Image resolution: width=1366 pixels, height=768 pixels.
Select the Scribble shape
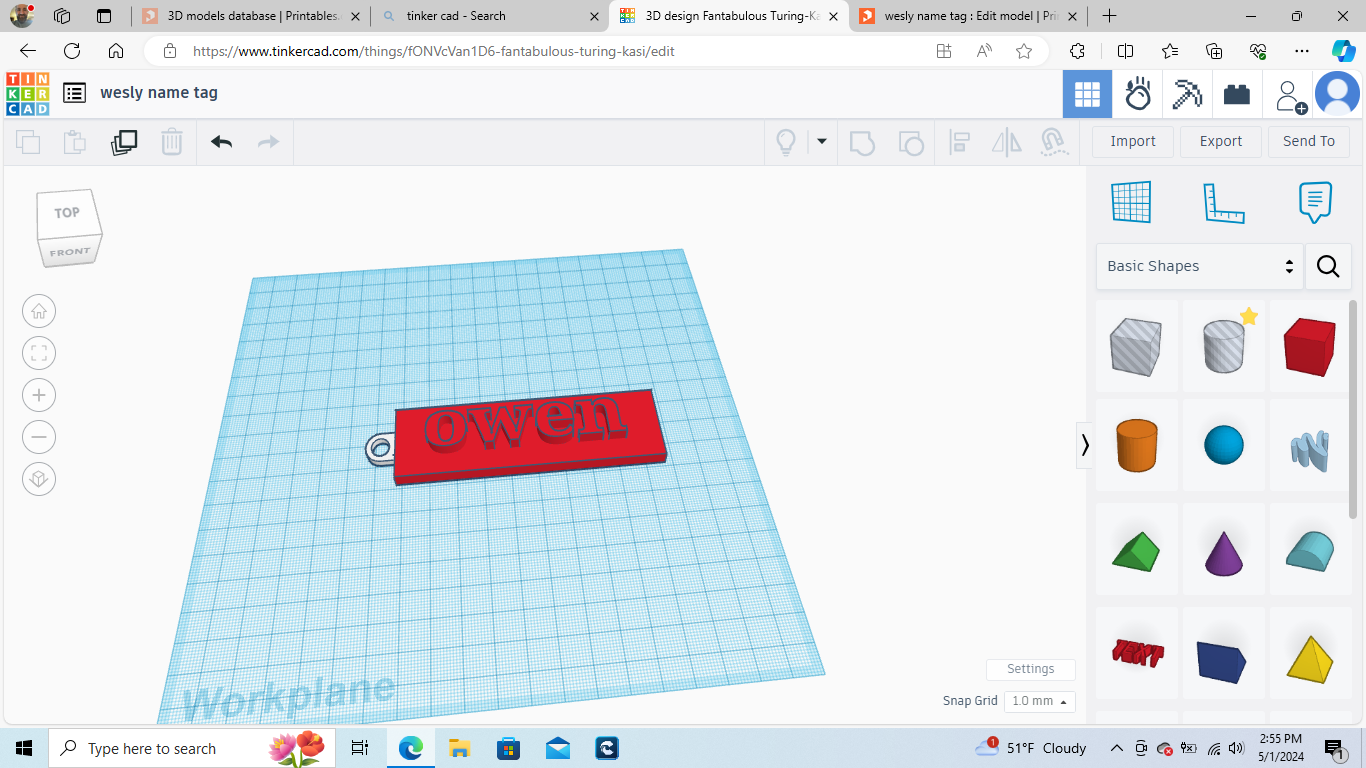click(1310, 450)
